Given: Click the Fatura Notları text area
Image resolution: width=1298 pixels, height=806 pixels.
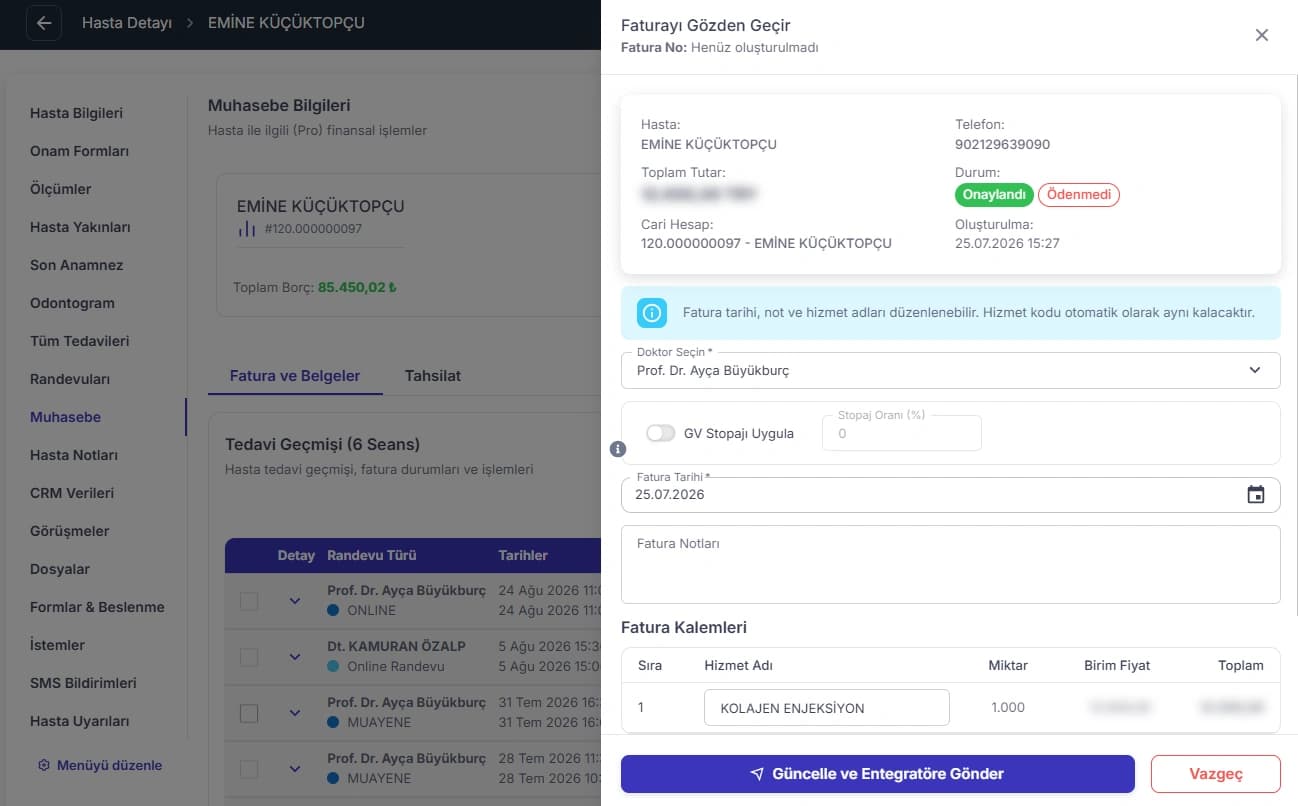Looking at the screenshot, I should tap(951, 564).
